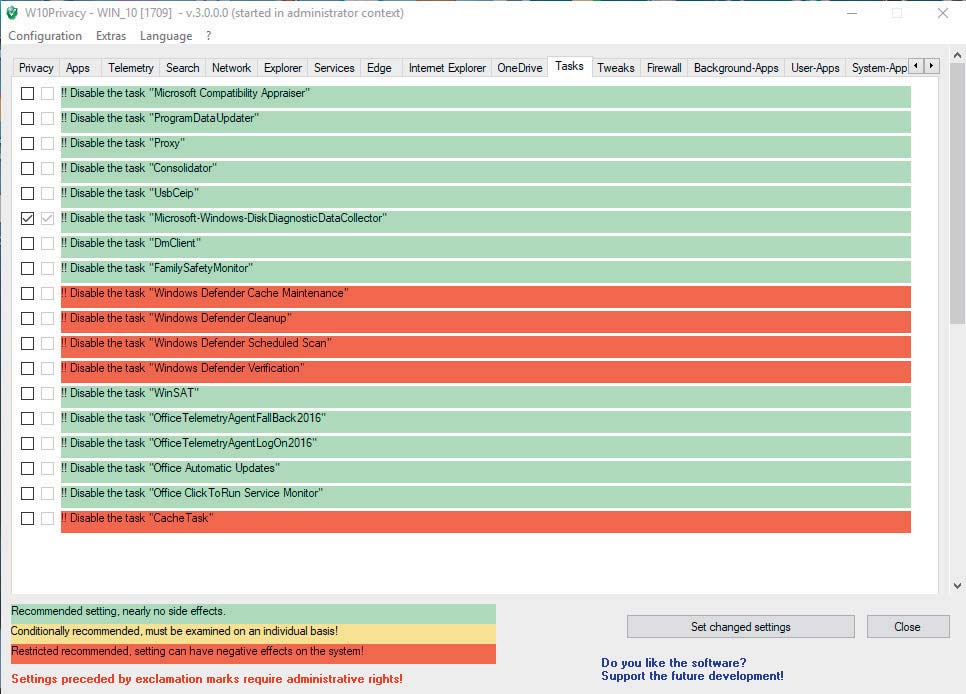966x694 pixels.
Task: Open the Extras menu
Action: 111,36
